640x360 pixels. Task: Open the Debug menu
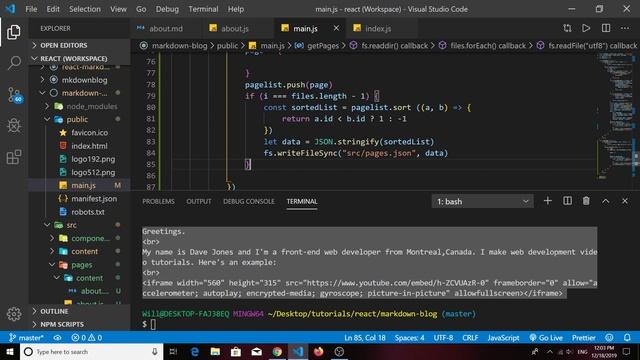click(167, 9)
